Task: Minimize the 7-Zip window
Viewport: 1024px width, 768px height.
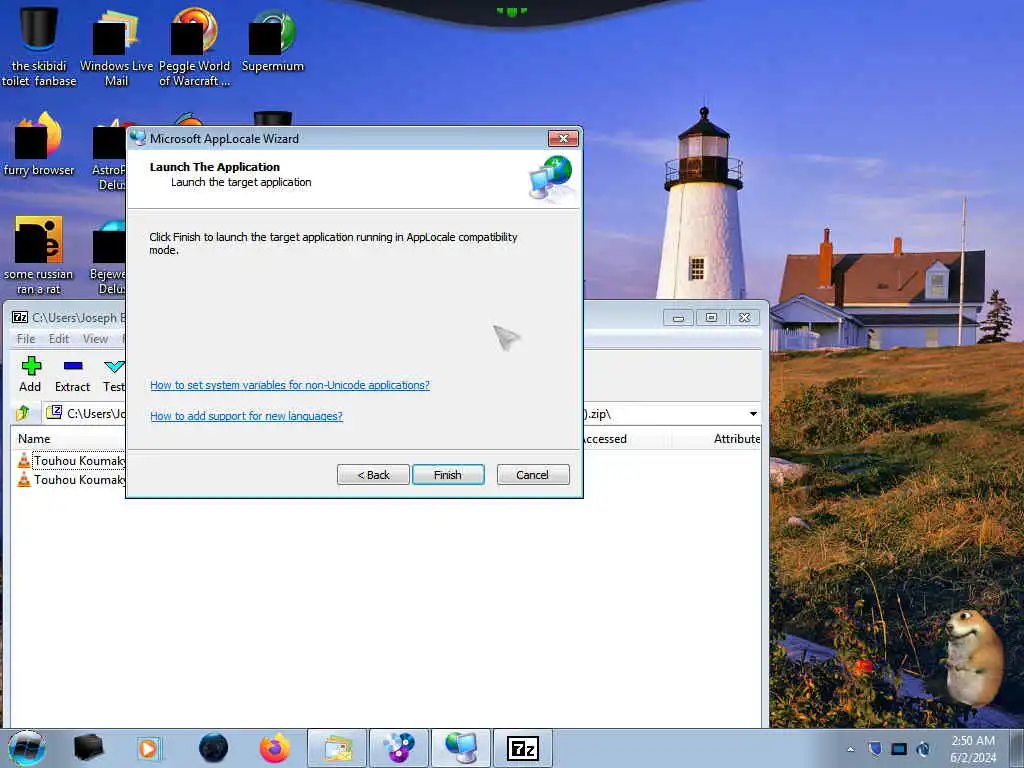Action: [679, 317]
